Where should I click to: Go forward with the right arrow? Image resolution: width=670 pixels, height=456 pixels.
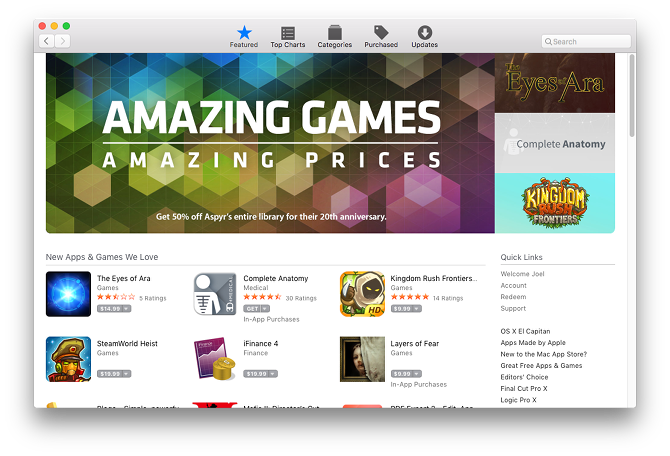62,41
